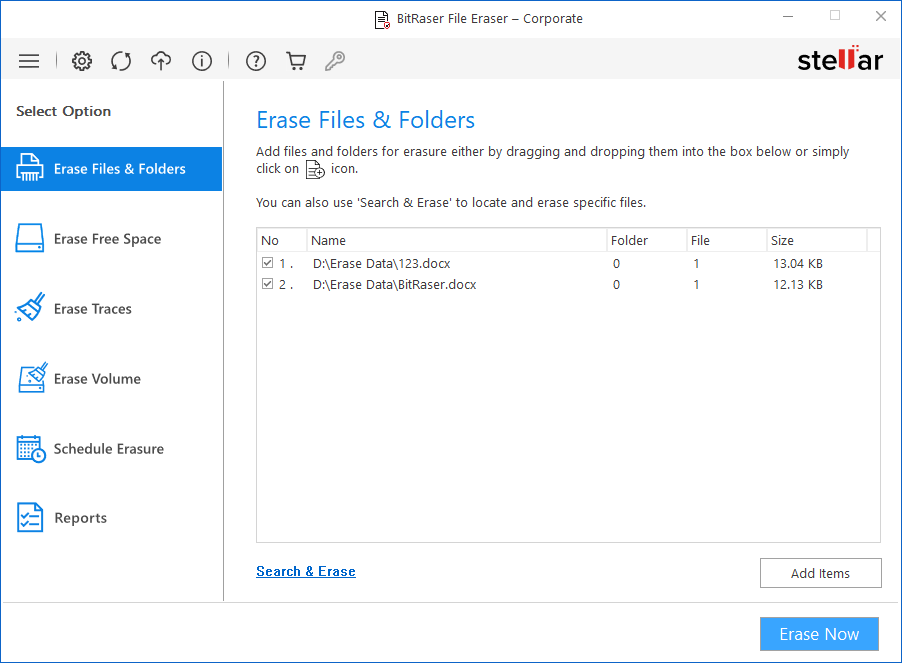The image size is (902, 663).
Task: Uncheck the BitRaser.docx checkbox
Action: click(267, 284)
